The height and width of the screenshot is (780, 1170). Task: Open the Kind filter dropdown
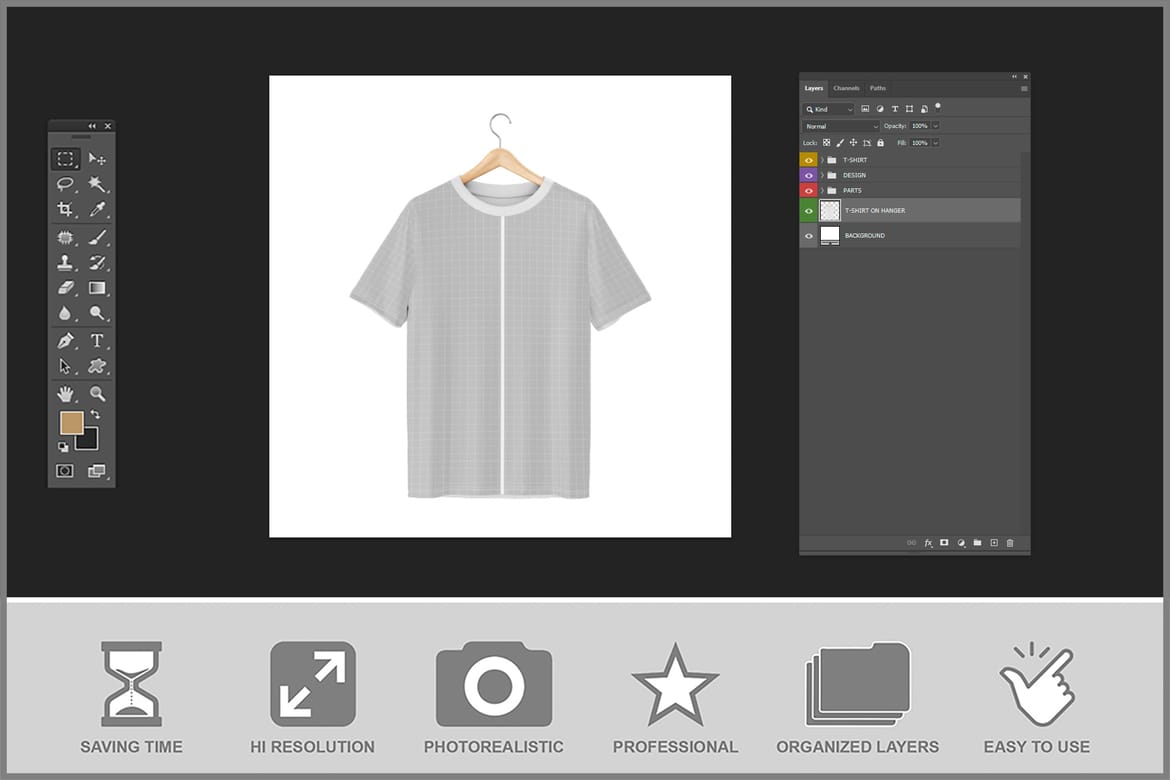click(828, 109)
